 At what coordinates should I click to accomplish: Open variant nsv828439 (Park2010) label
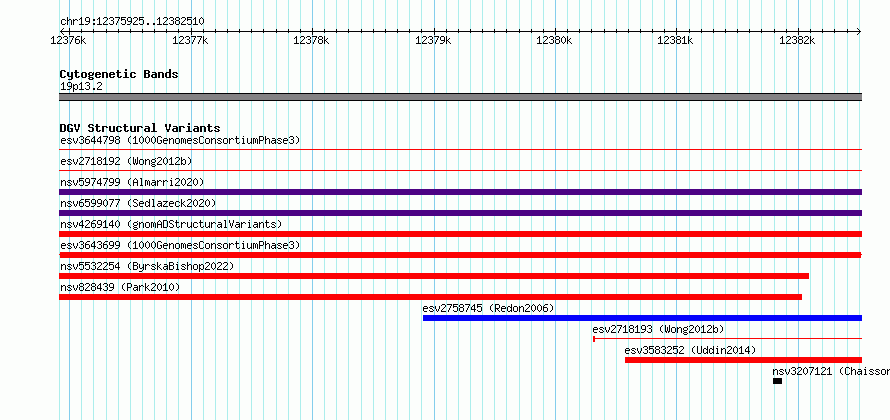(120, 287)
